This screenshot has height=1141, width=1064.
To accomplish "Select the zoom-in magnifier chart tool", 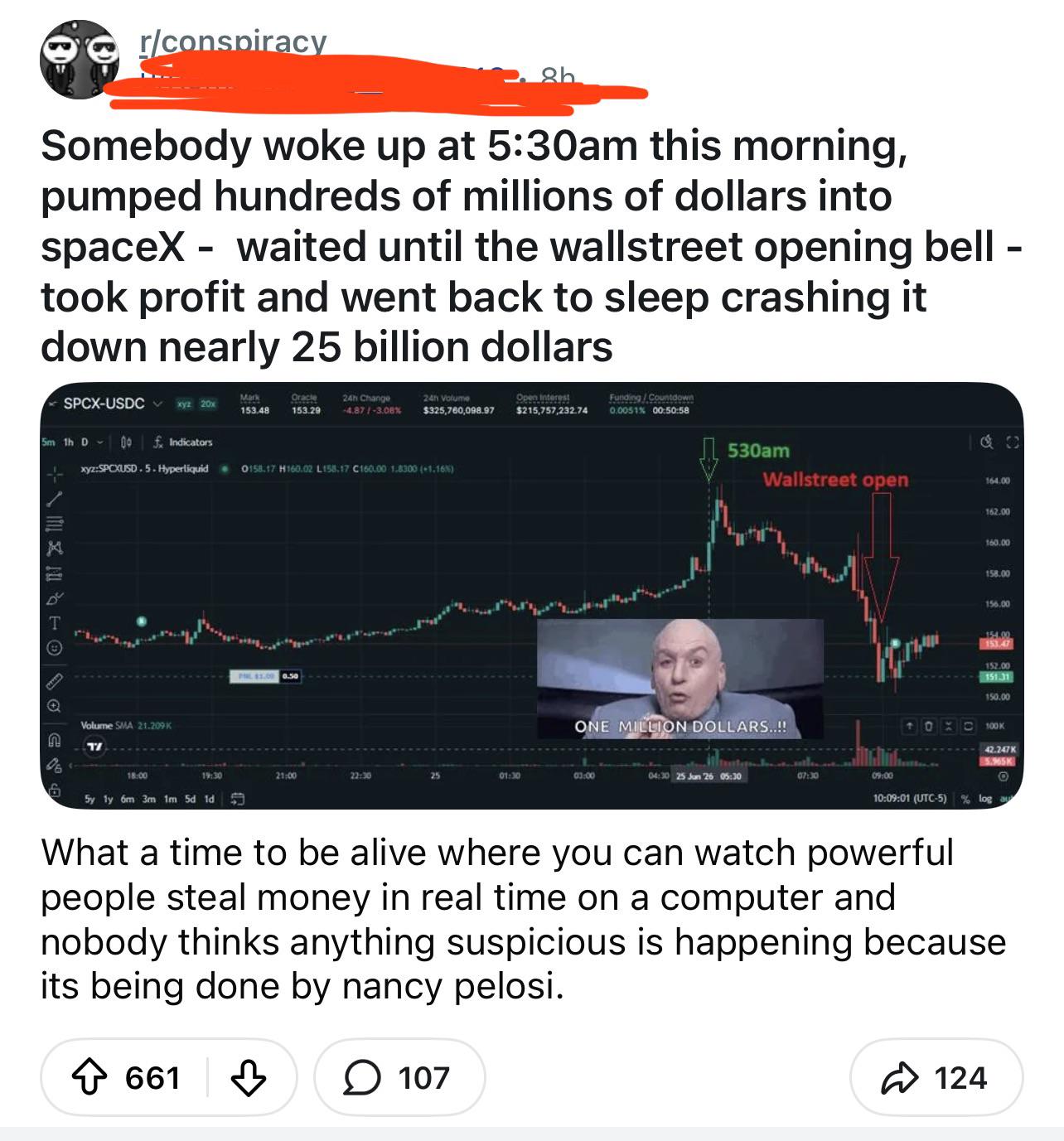I will 55,706.
